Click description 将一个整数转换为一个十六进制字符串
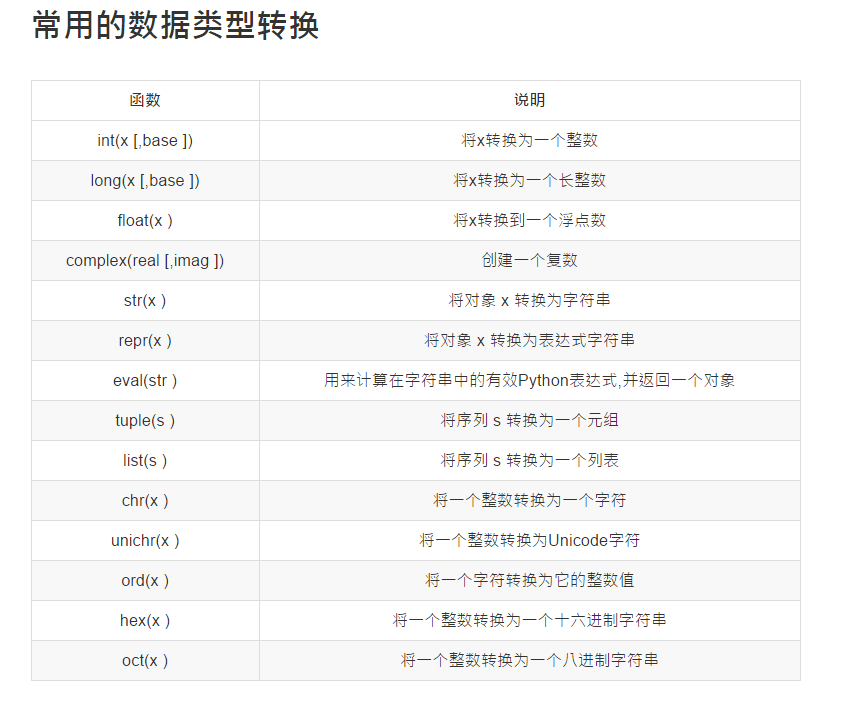 (x=530, y=620)
